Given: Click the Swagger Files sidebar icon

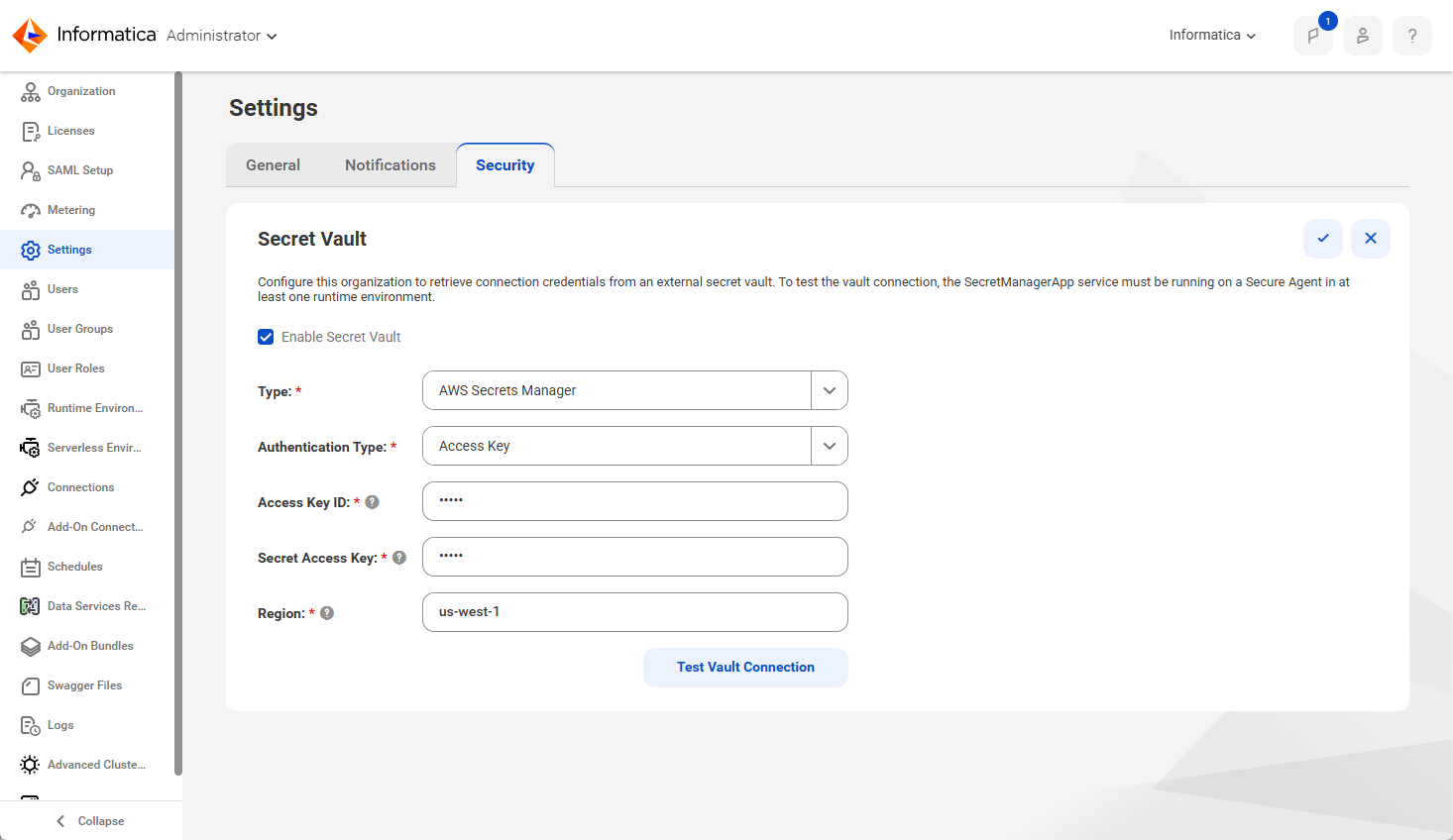Looking at the screenshot, I should coord(31,686).
